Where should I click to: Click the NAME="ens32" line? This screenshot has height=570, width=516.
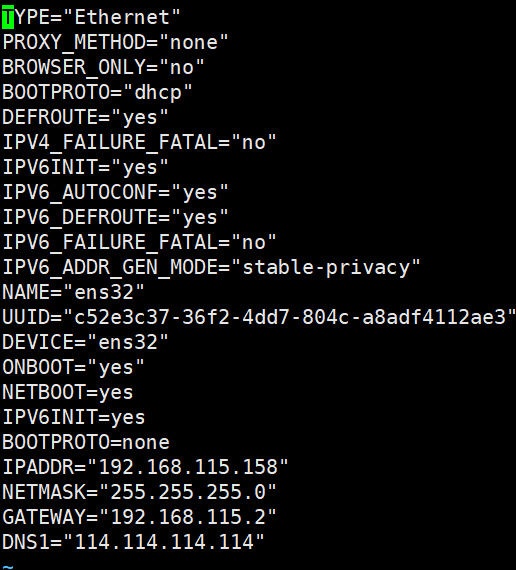point(73,292)
